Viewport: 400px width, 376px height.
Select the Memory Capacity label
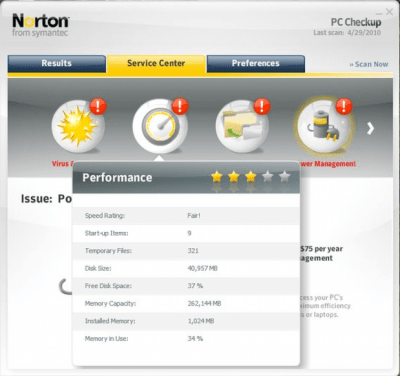tap(110, 304)
